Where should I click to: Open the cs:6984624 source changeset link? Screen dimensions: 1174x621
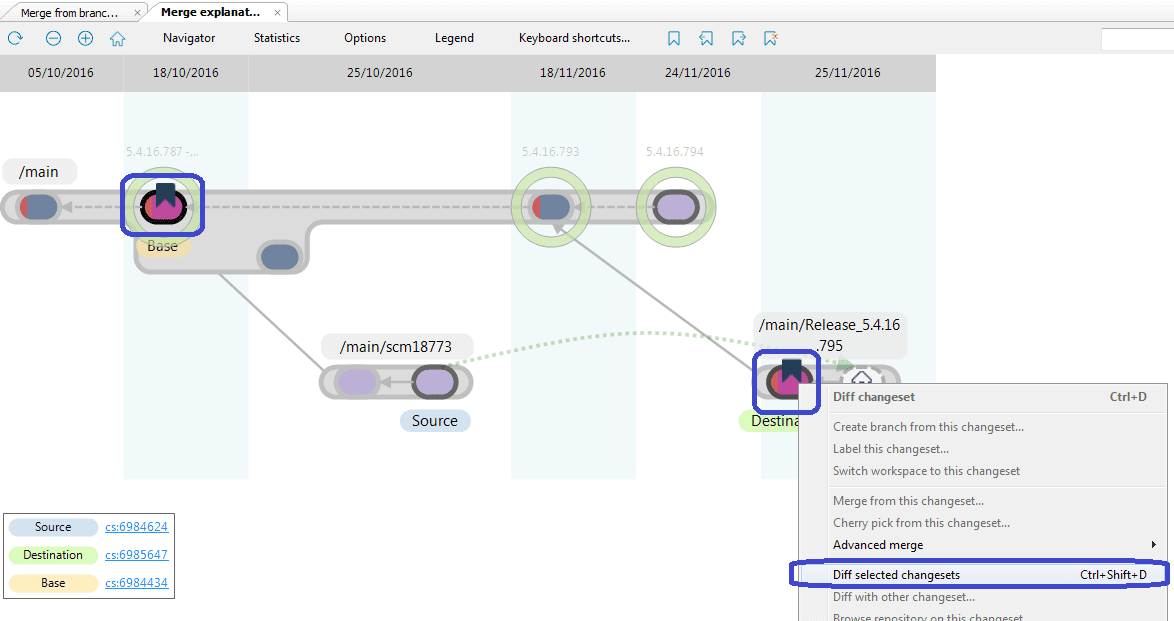click(x=137, y=526)
